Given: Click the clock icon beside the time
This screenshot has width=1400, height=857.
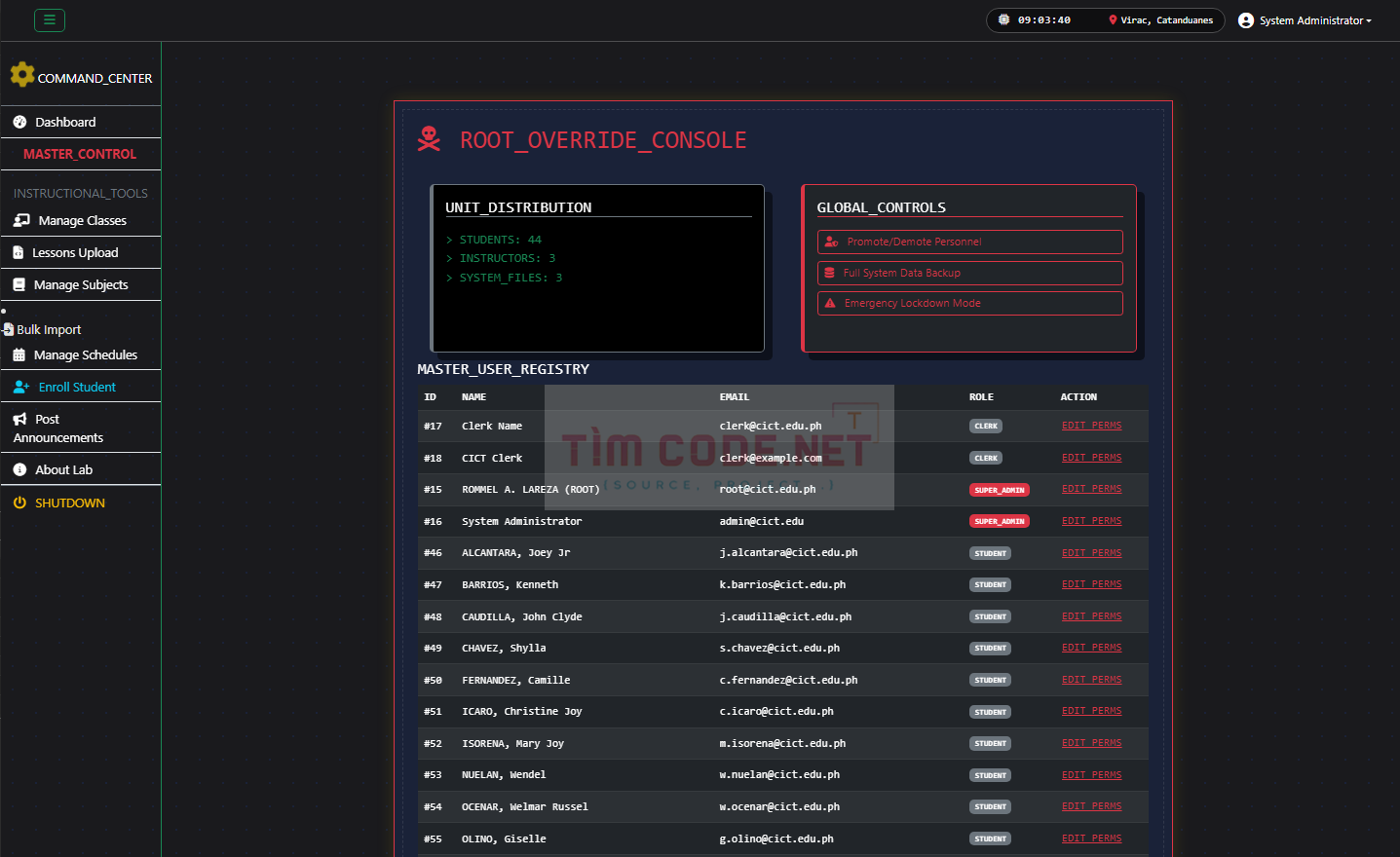Looking at the screenshot, I should pyautogui.click(x=1003, y=19).
